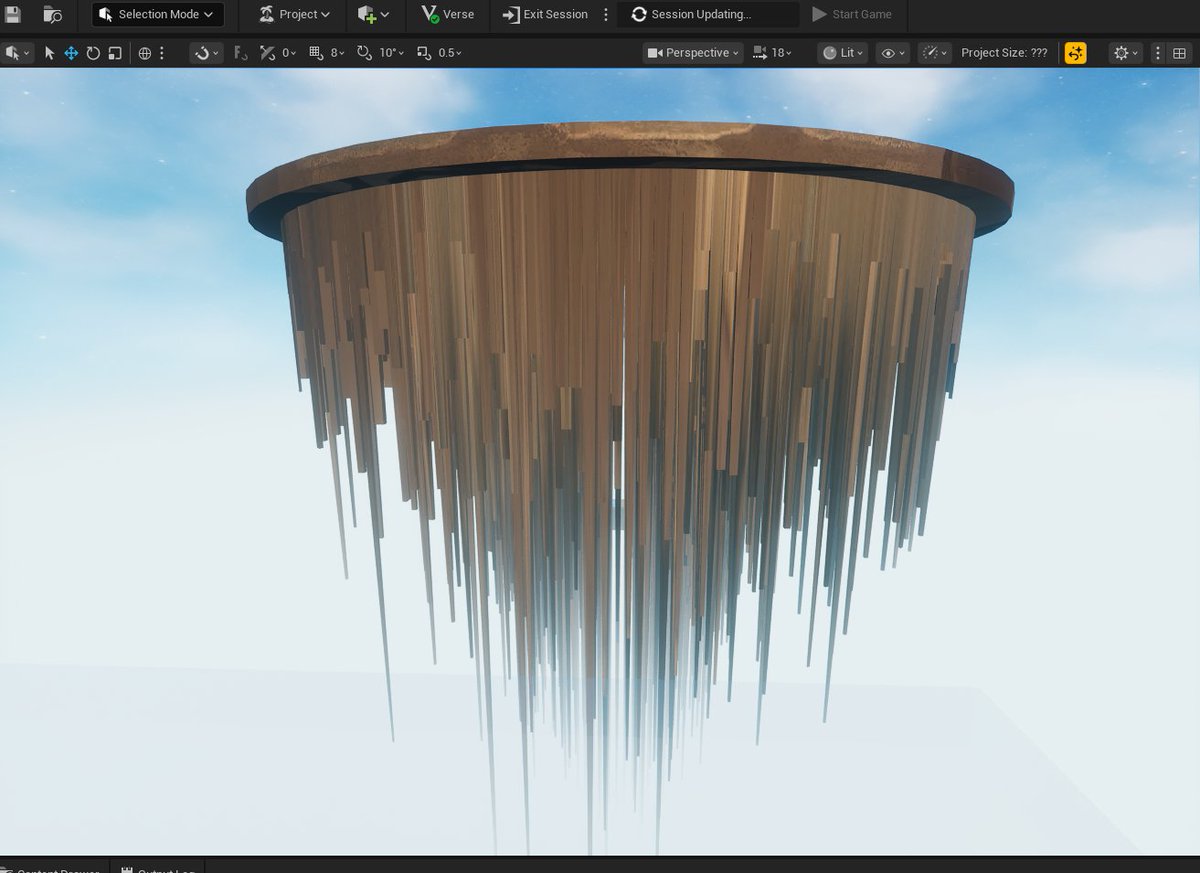Open the Save icon in top toolbar
This screenshot has width=1200, height=873.
pos(12,14)
